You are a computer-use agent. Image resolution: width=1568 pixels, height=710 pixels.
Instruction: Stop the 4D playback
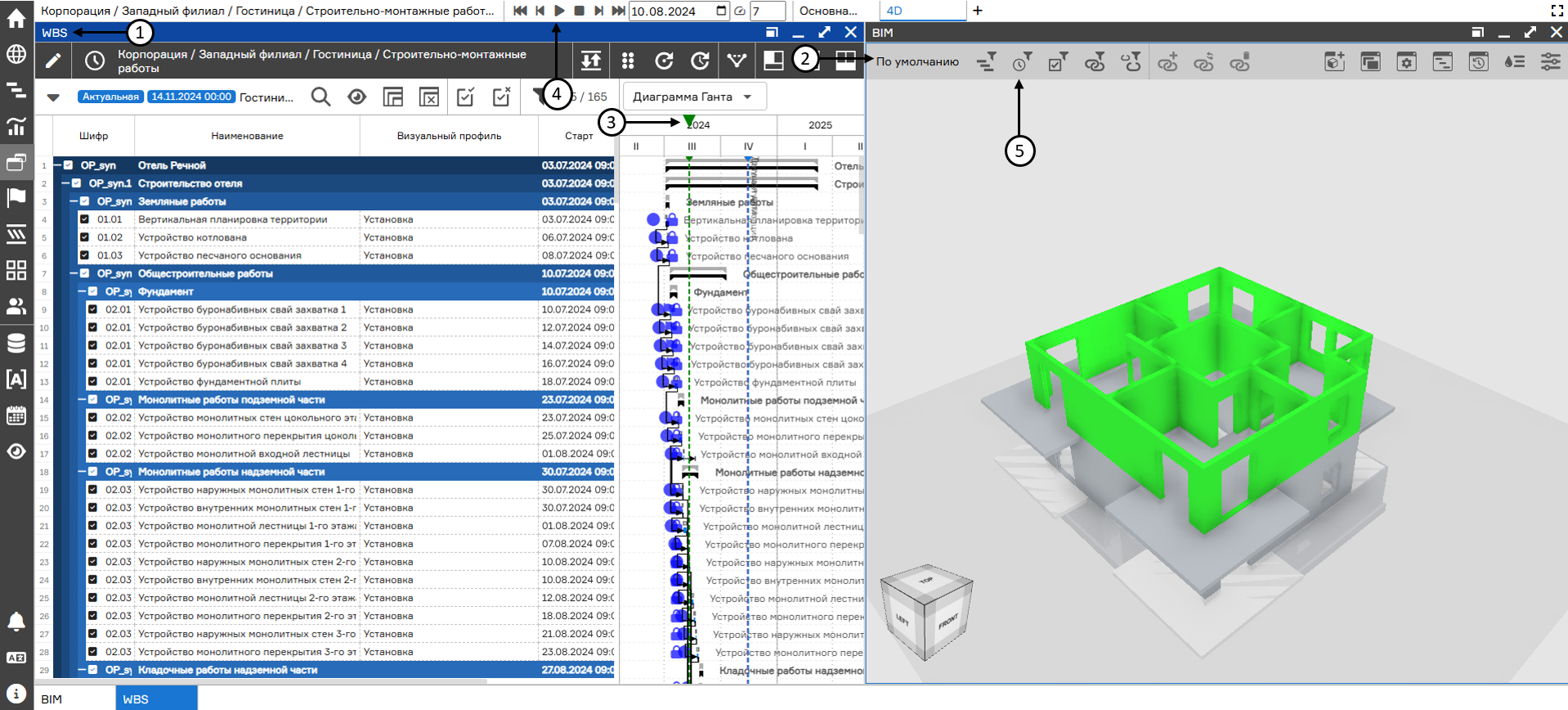pyautogui.click(x=579, y=11)
